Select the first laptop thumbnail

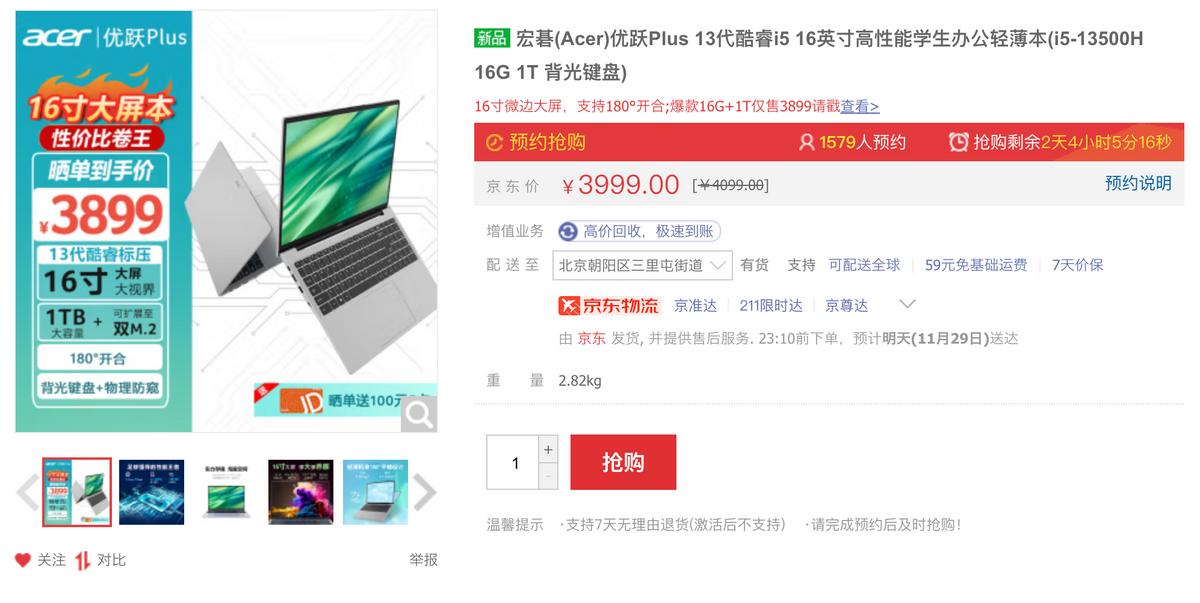77,492
